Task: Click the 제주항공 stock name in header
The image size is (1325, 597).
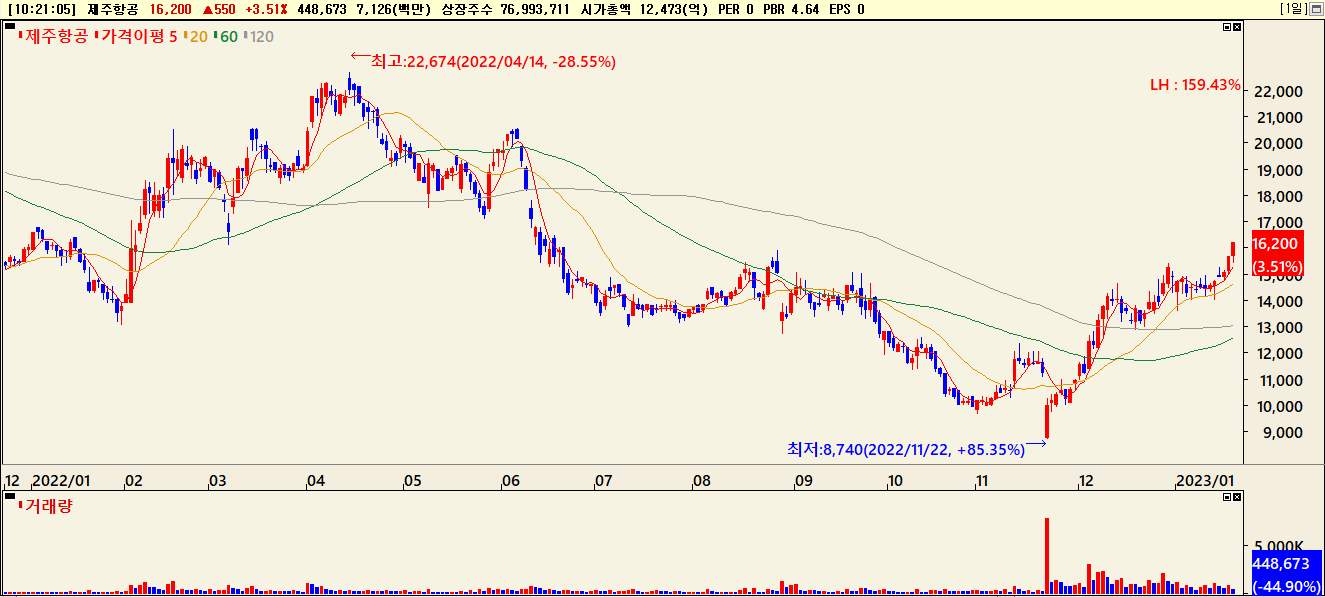Action: pos(114,9)
